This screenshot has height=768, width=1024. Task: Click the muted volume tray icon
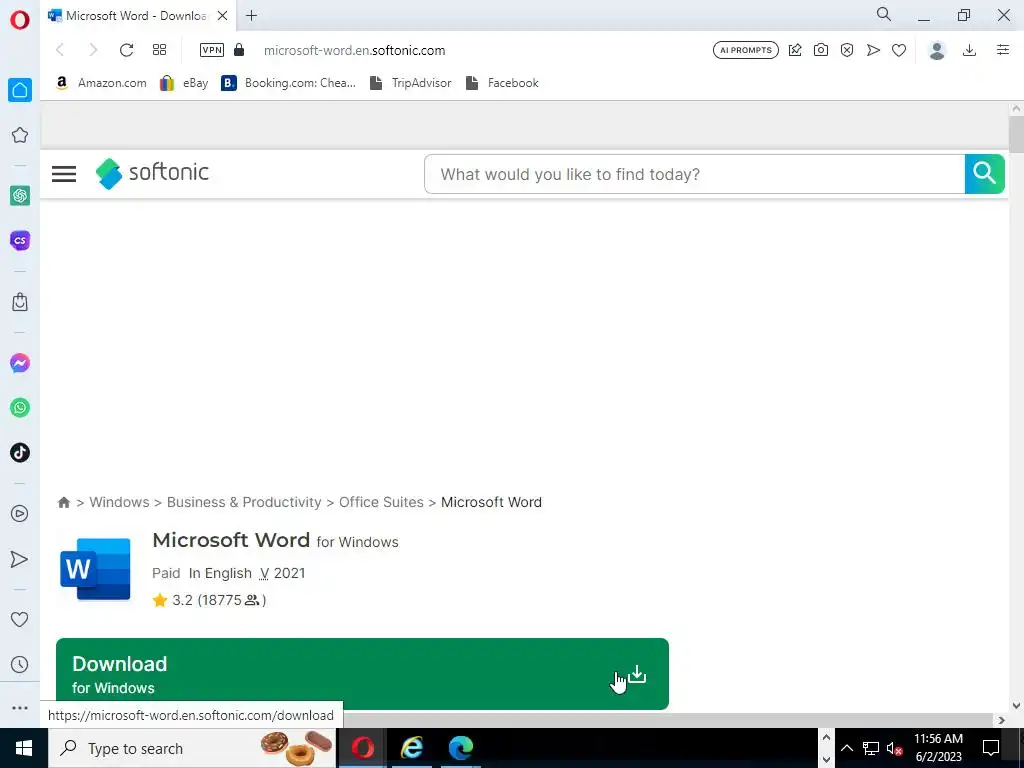(x=895, y=748)
